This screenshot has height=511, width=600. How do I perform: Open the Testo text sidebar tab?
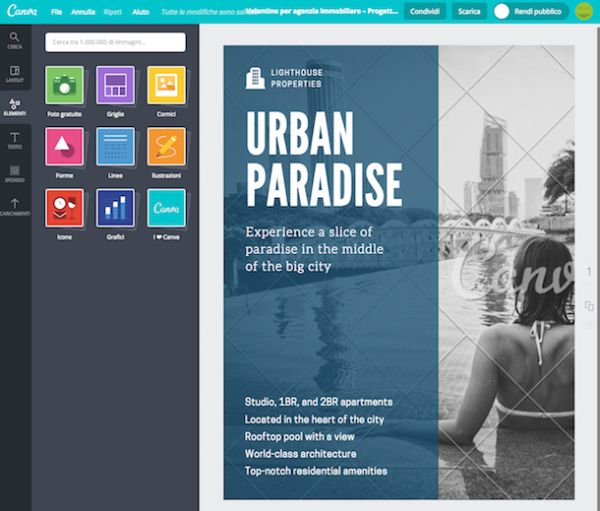coord(15,141)
